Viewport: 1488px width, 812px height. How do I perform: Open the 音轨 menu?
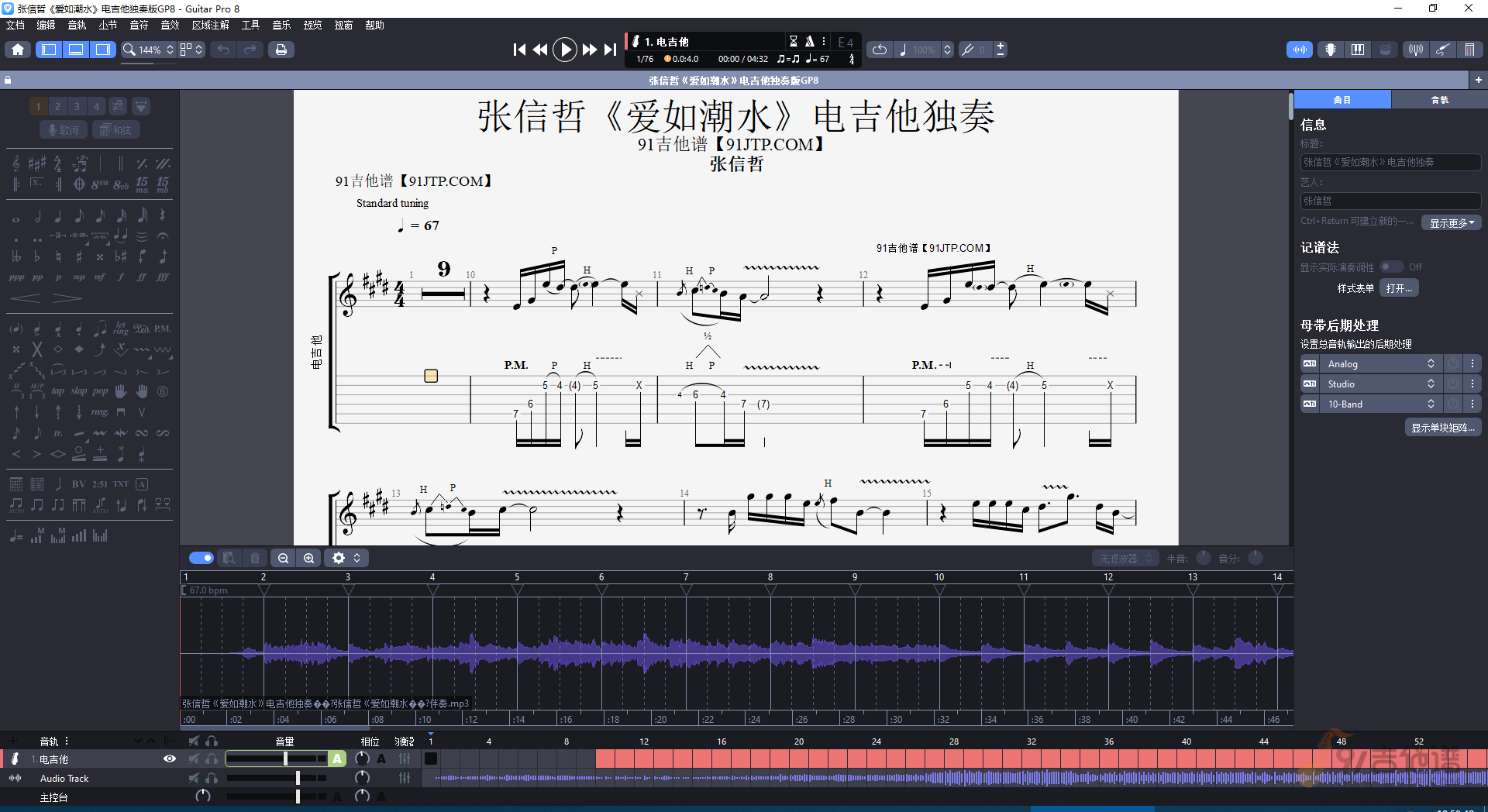pyautogui.click(x=77, y=25)
